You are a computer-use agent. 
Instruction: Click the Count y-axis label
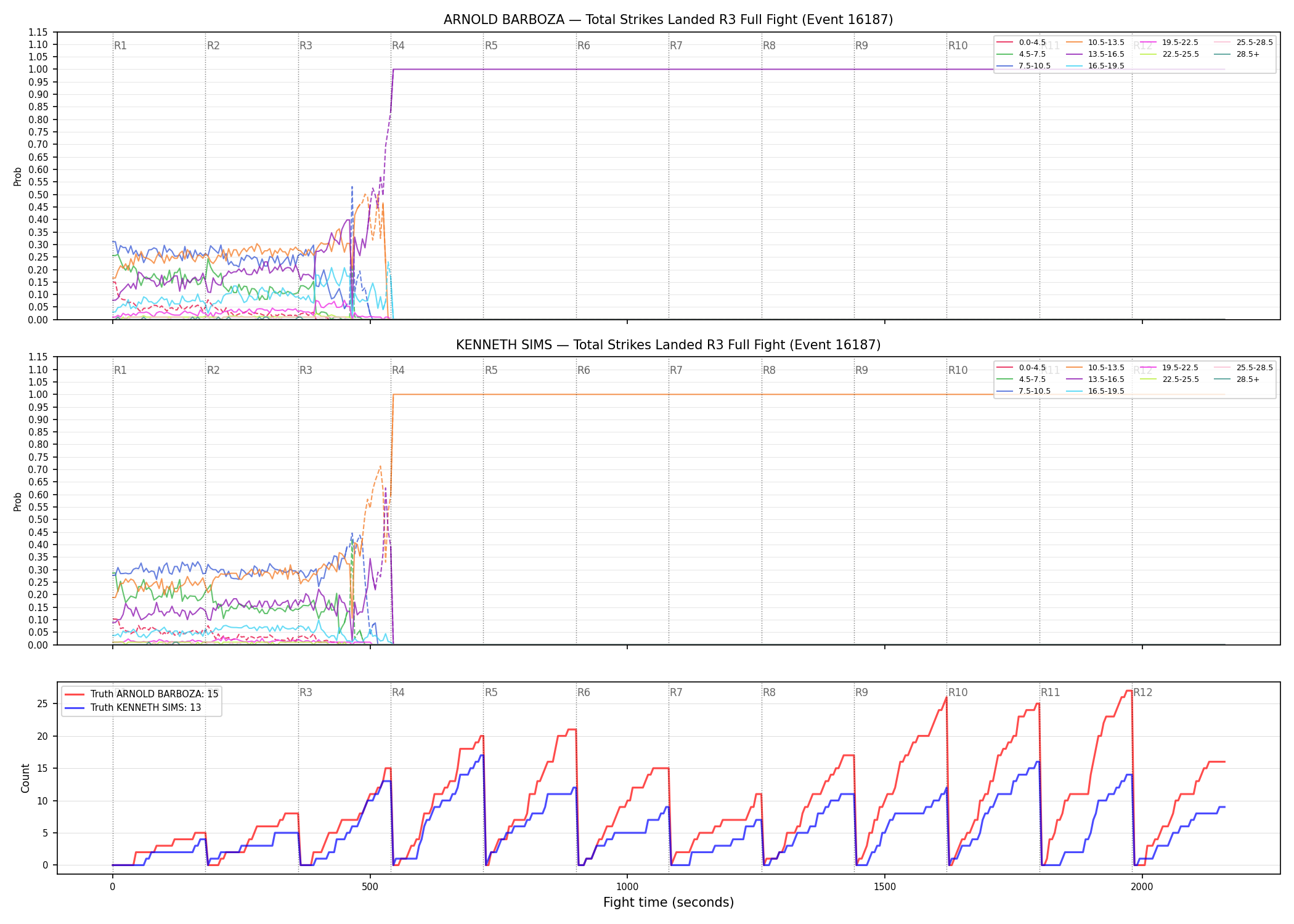pos(25,778)
